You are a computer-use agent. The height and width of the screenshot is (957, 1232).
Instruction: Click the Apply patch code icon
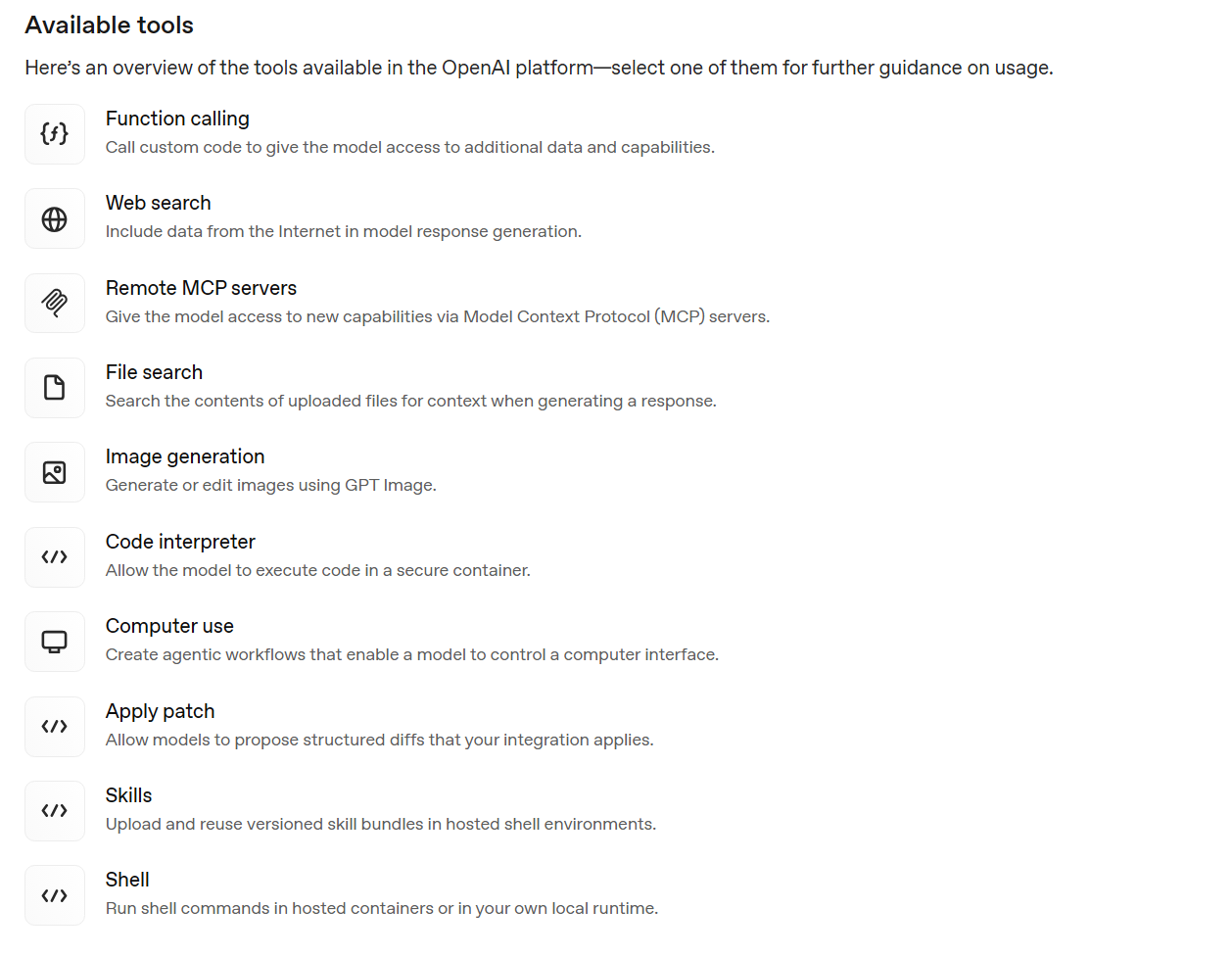55,727
